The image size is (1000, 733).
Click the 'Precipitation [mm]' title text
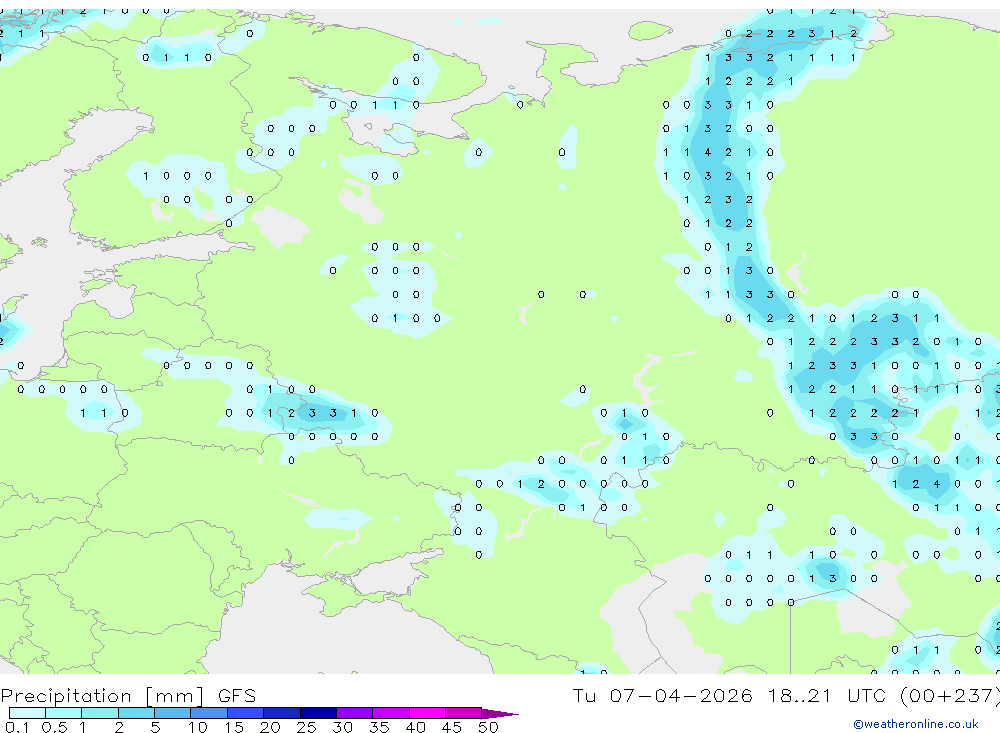click(102, 696)
